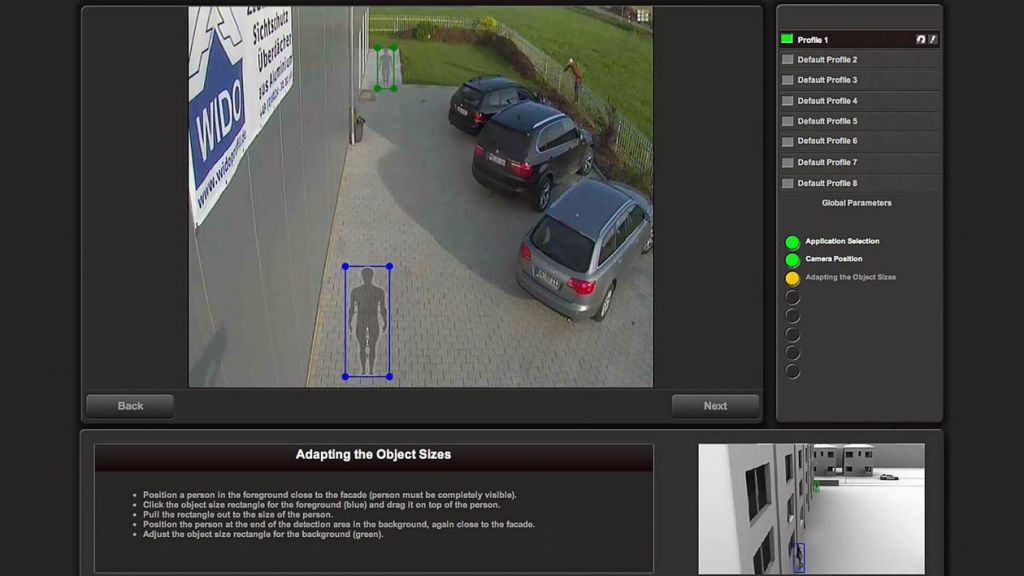
Task: Select Default Profile 6 in the list
Action: coord(827,141)
